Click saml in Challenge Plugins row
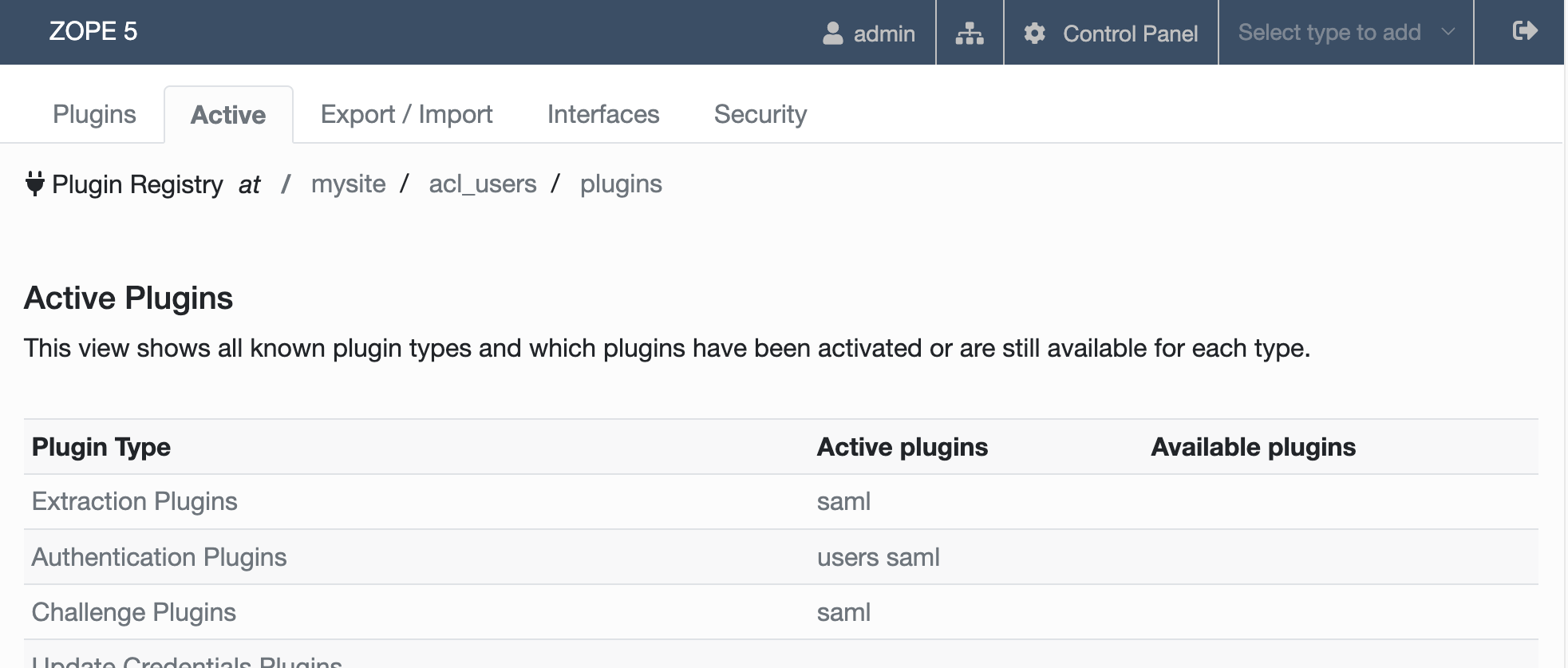This screenshot has width=1568, height=668. [843, 612]
